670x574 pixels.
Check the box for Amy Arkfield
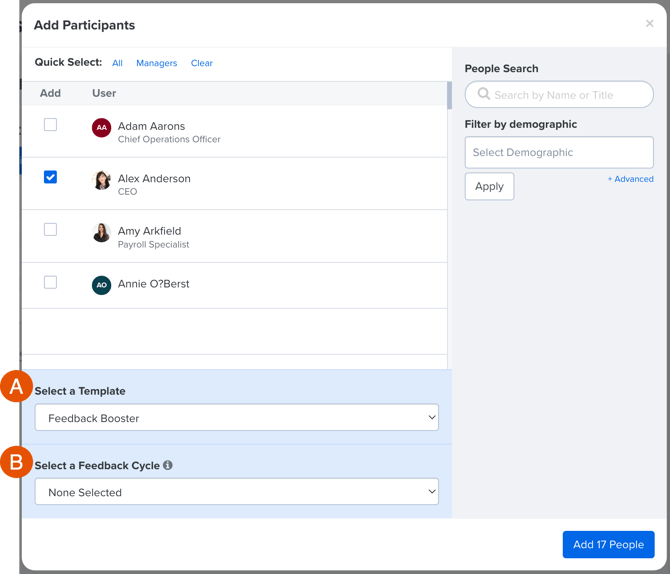point(50,230)
